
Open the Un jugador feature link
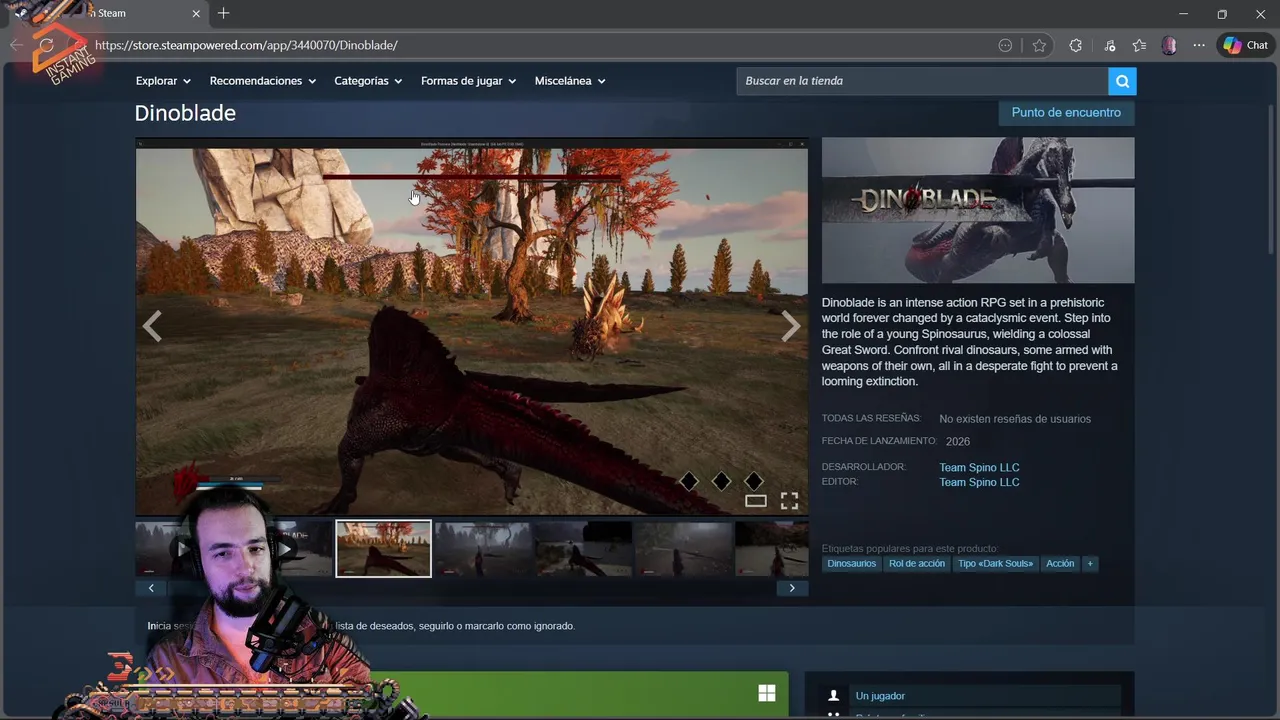[880, 696]
